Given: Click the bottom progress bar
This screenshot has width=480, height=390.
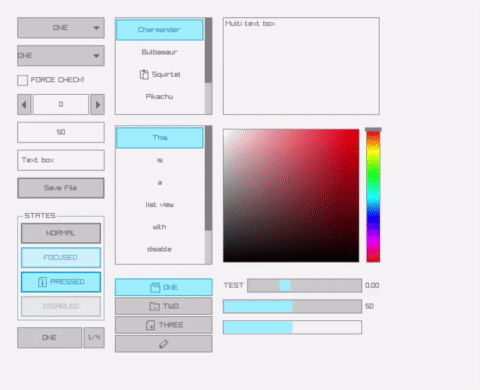Looking at the screenshot, I should click(x=292, y=327).
